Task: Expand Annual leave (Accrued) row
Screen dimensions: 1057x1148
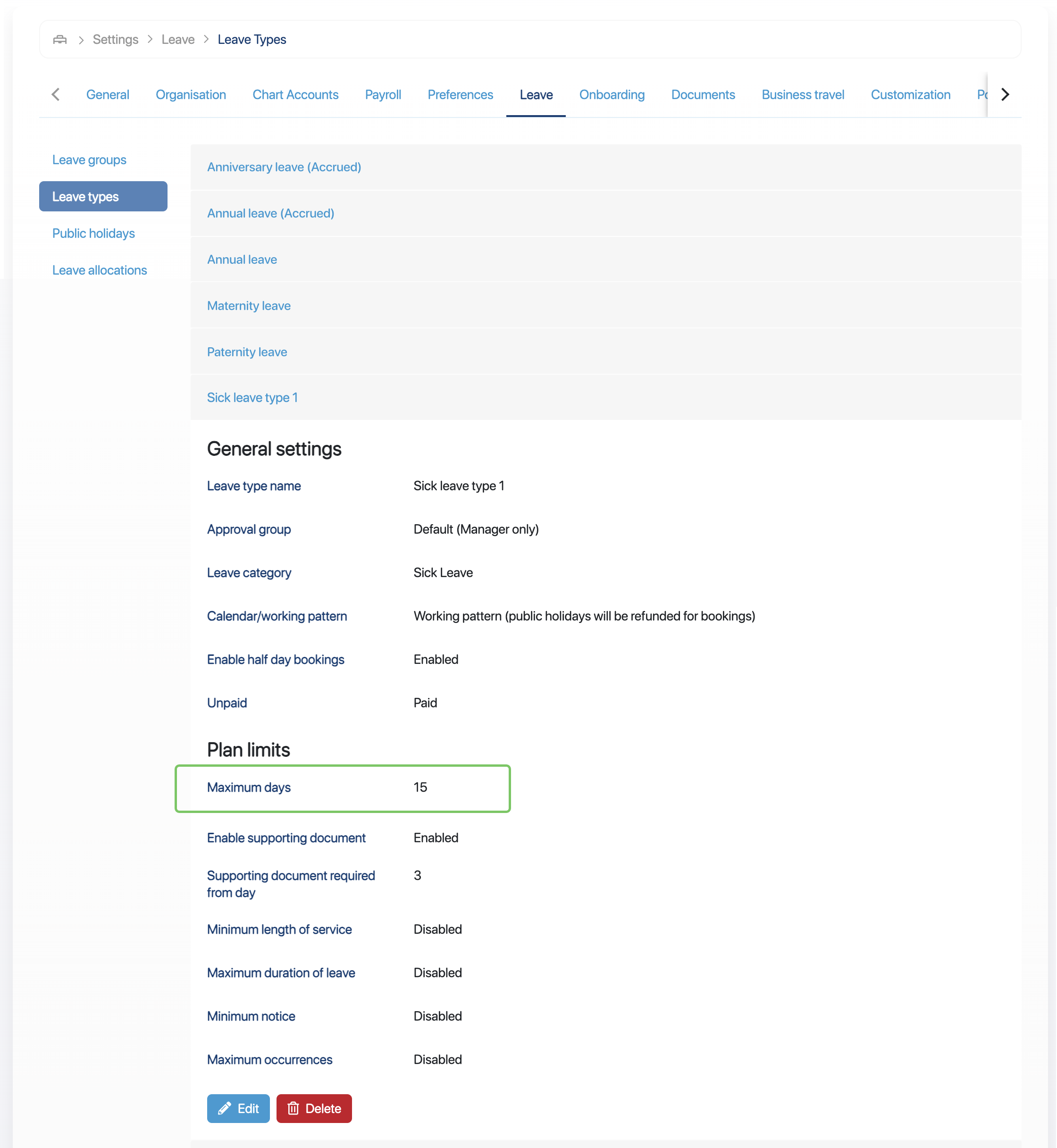Action: pos(270,213)
